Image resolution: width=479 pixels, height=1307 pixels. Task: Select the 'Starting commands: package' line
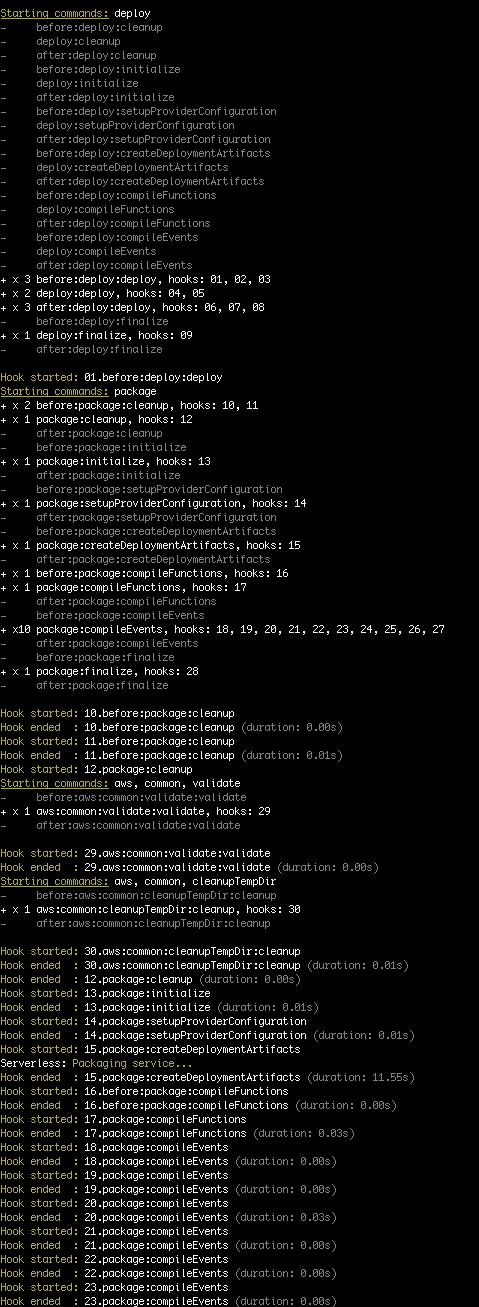(79, 391)
